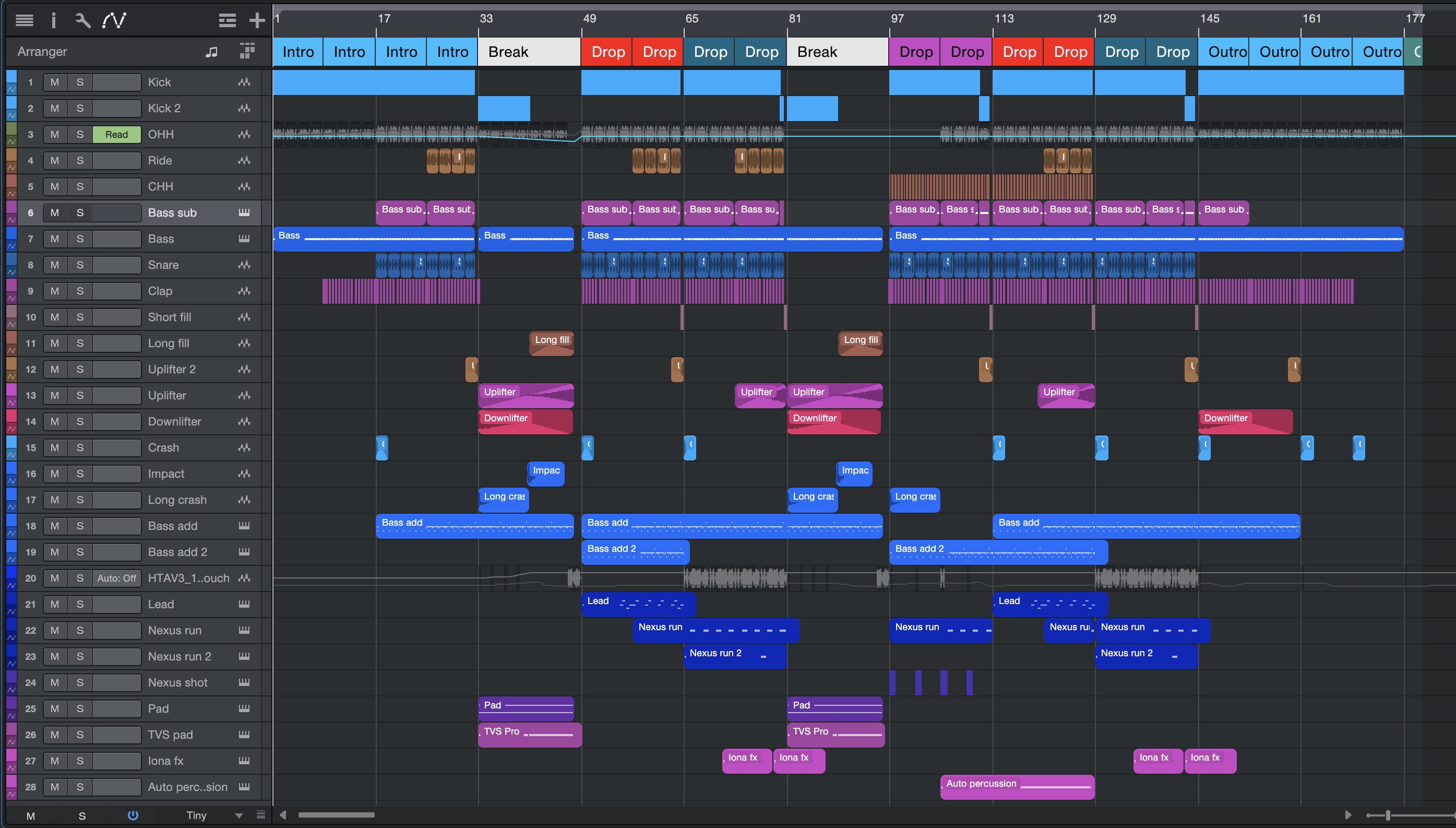The width and height of the screenshot is (1456, 828).
Task: Click the wrench options icon
Action: [83, 20]
